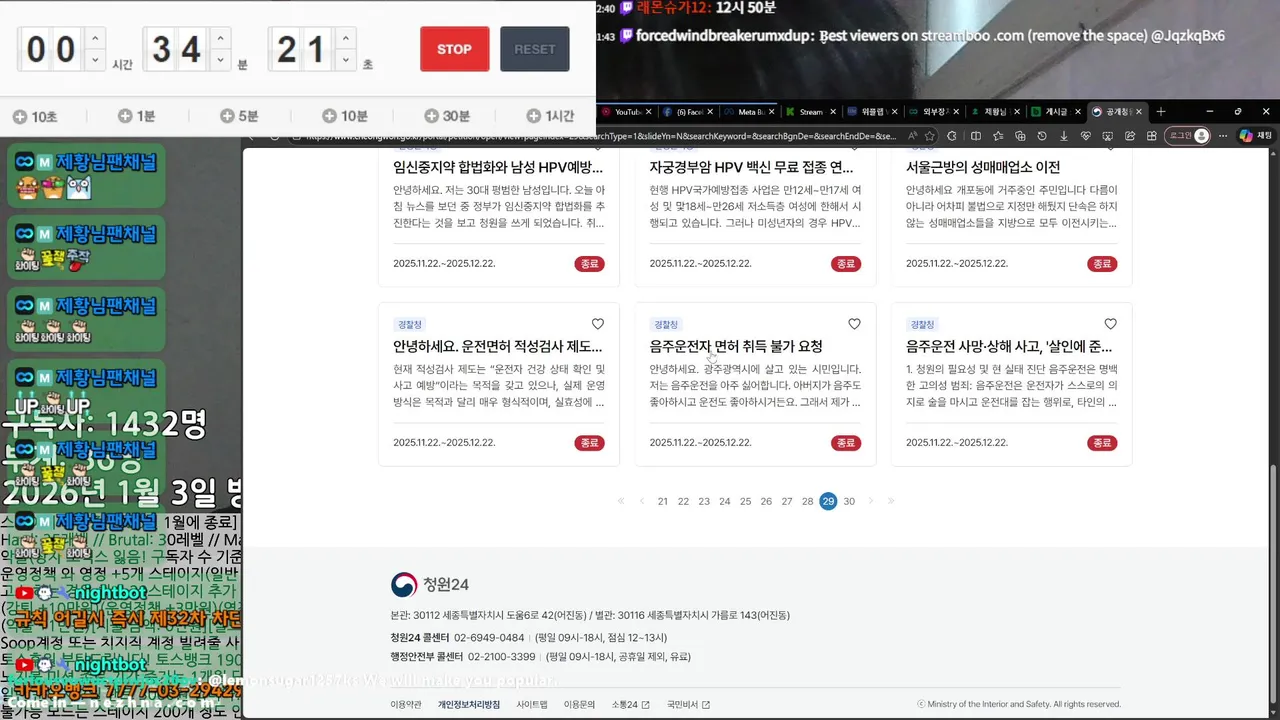Image resolution: width=1280 pixels, height=720 pixels.
Task: Like the 음주운전자 면허 취득 불가 요청 heart
Action: pos(854,324)
